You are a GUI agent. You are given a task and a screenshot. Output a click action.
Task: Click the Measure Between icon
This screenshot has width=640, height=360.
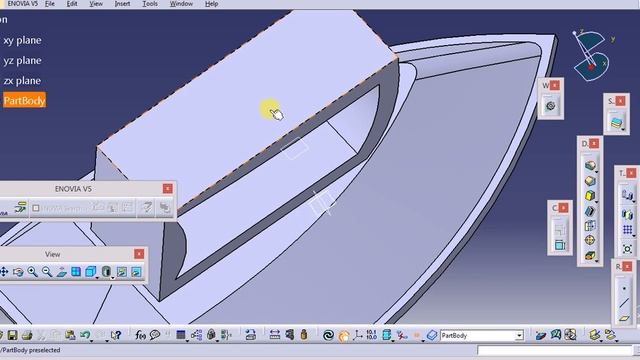pyautogui.click(x=275, y=336)
